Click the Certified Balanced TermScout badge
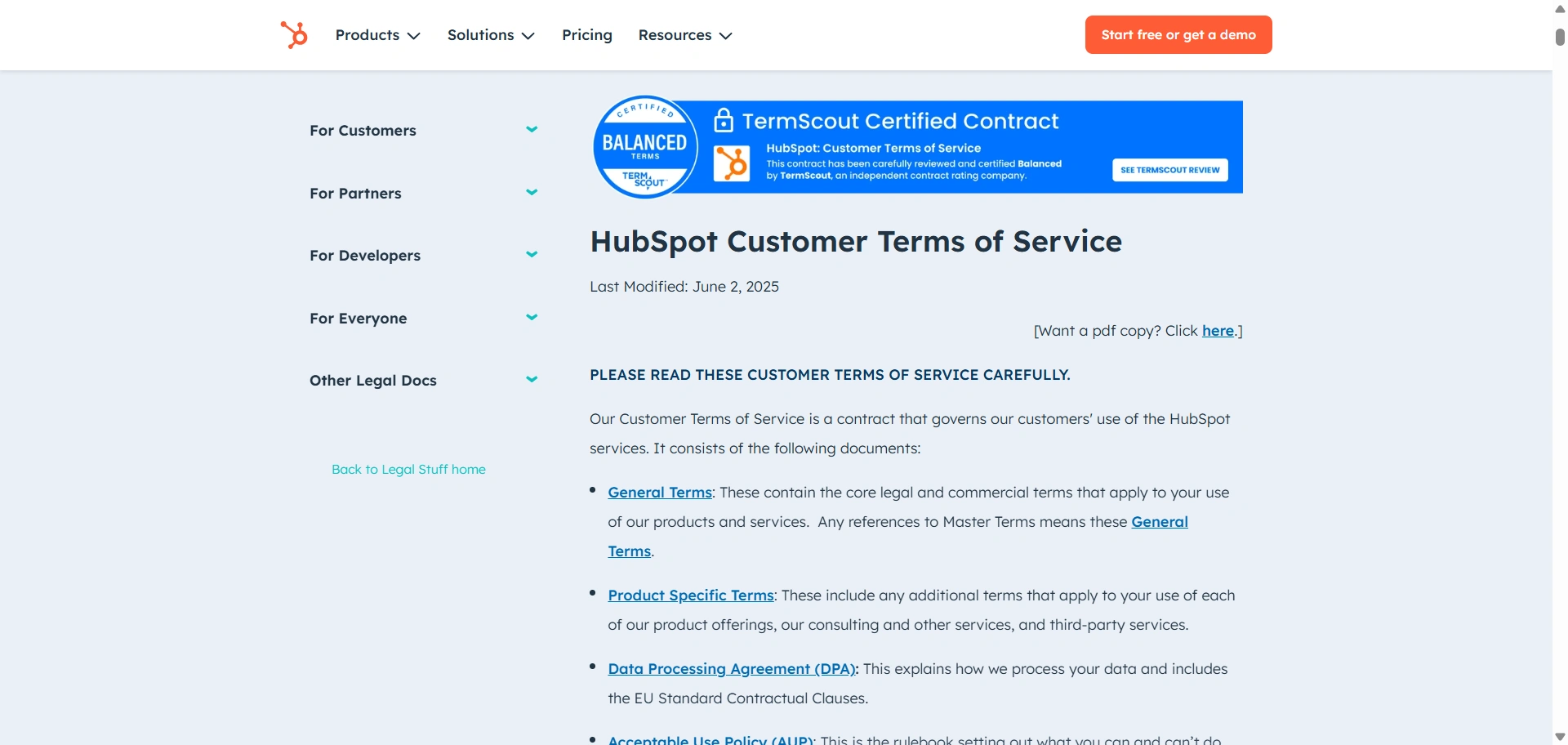Image resolution: width=1568 pixels, height=745 pixels. [645, 147]
